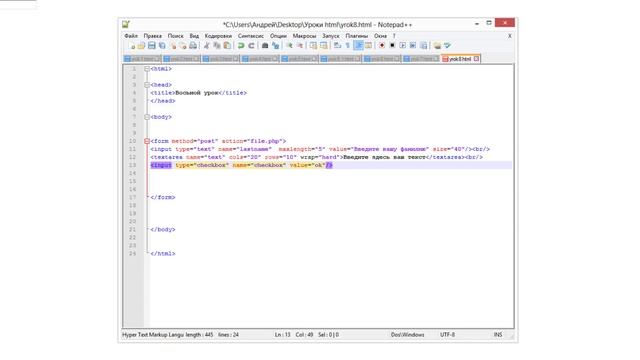This screenshot has height=360, width=640.
Task: Open the Плагины menu
Action: click(x=357, y=36)
